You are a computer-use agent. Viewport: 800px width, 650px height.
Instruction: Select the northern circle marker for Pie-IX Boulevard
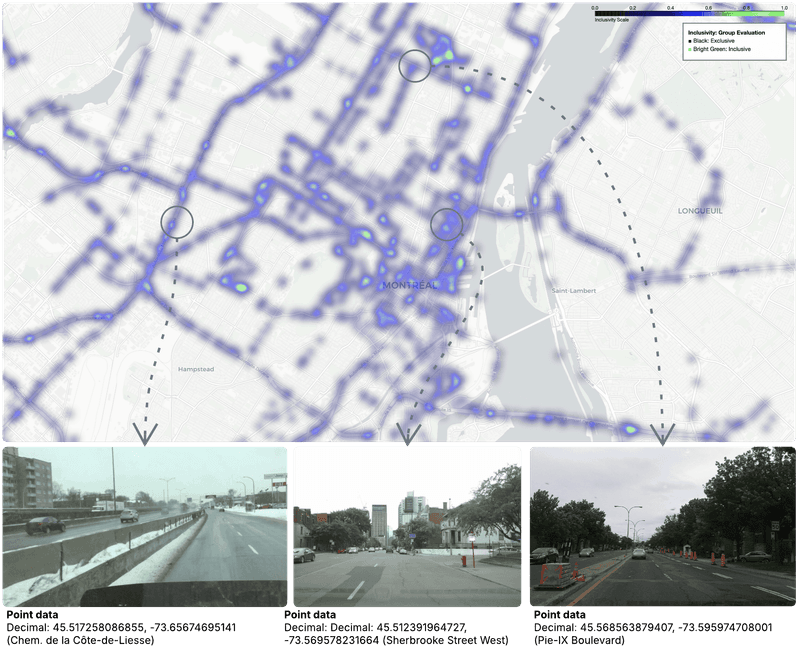coord(415,66)
